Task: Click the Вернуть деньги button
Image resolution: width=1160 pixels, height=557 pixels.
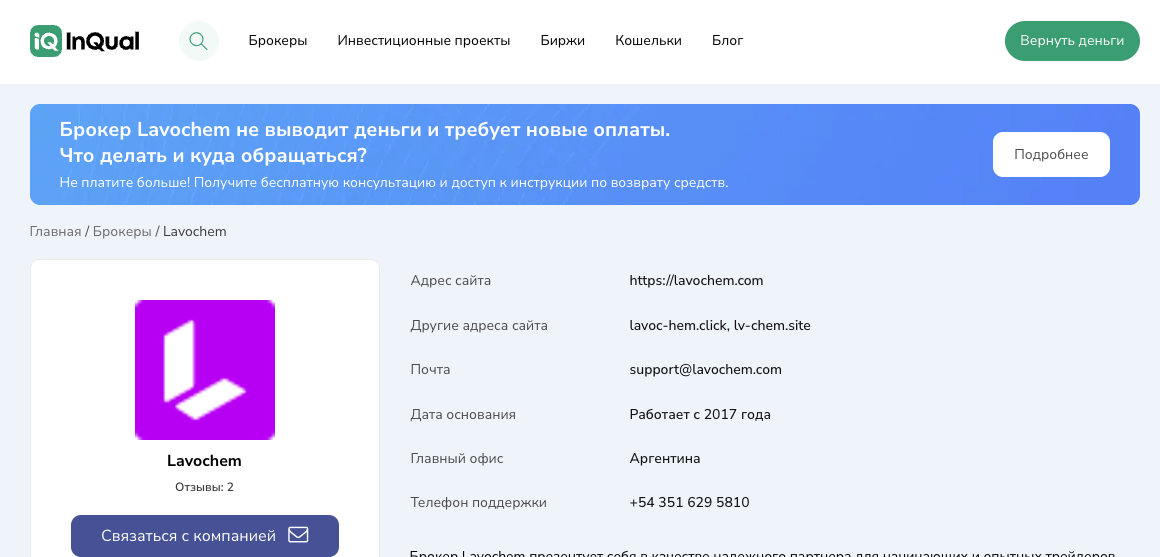Action: pyautogui.click(x=1072, y=41)
